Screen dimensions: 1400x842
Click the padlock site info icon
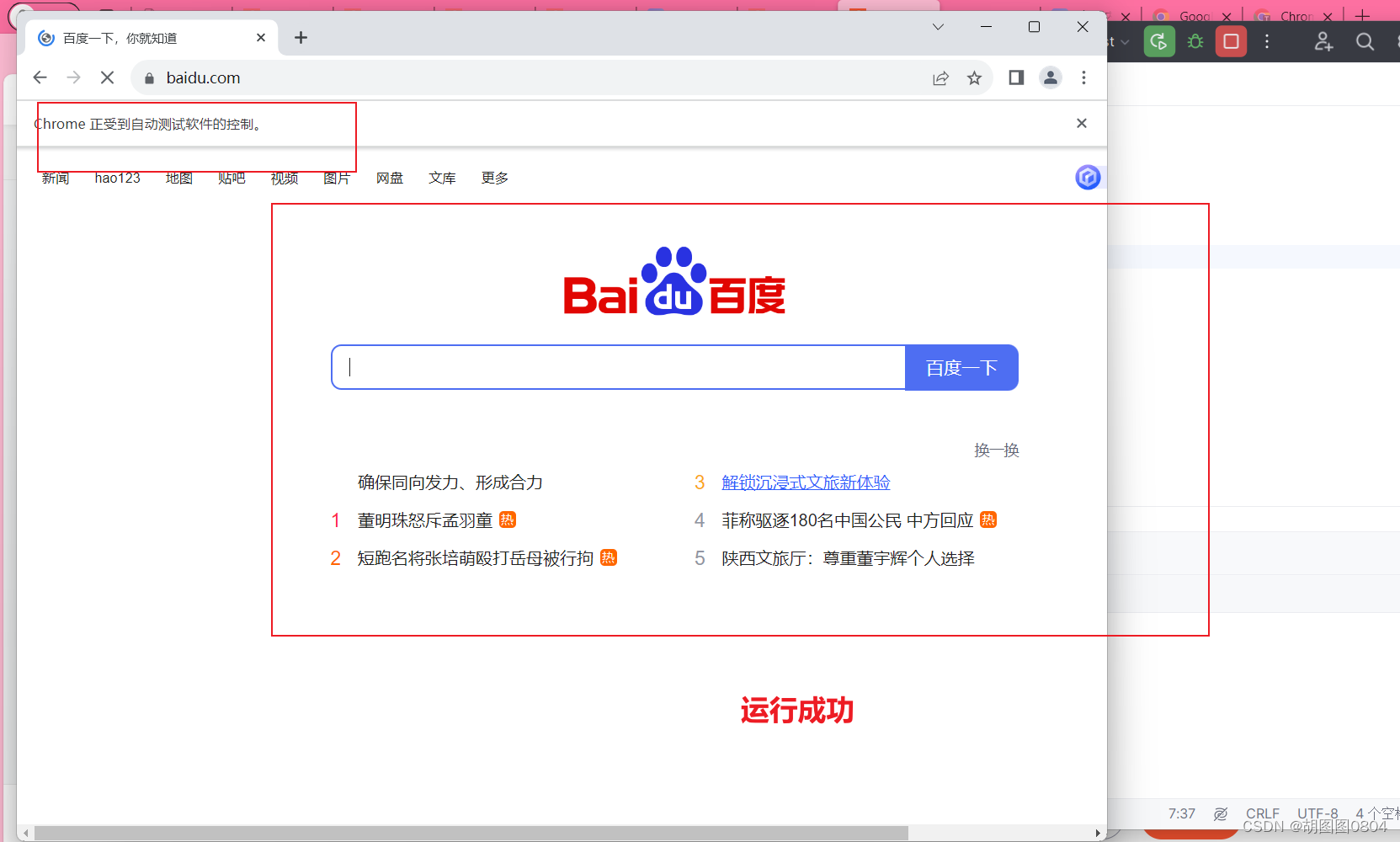pyautogui.click(x=149, y=78)
